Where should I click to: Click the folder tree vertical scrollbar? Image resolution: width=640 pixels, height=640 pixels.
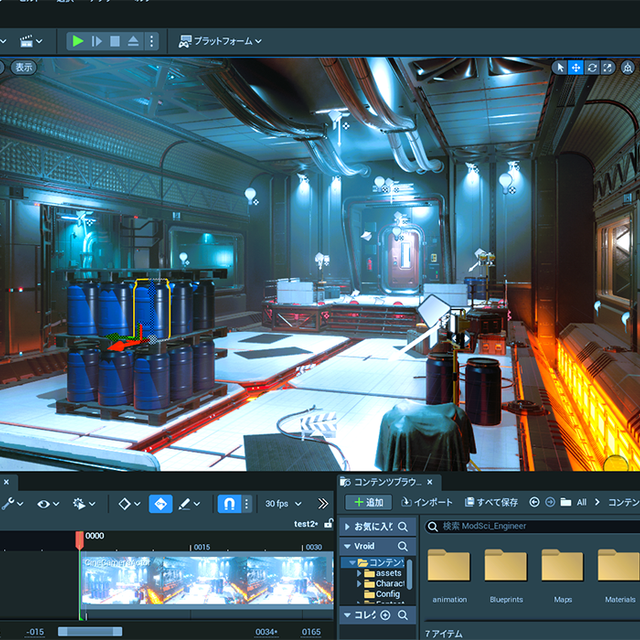coord(409,574)
